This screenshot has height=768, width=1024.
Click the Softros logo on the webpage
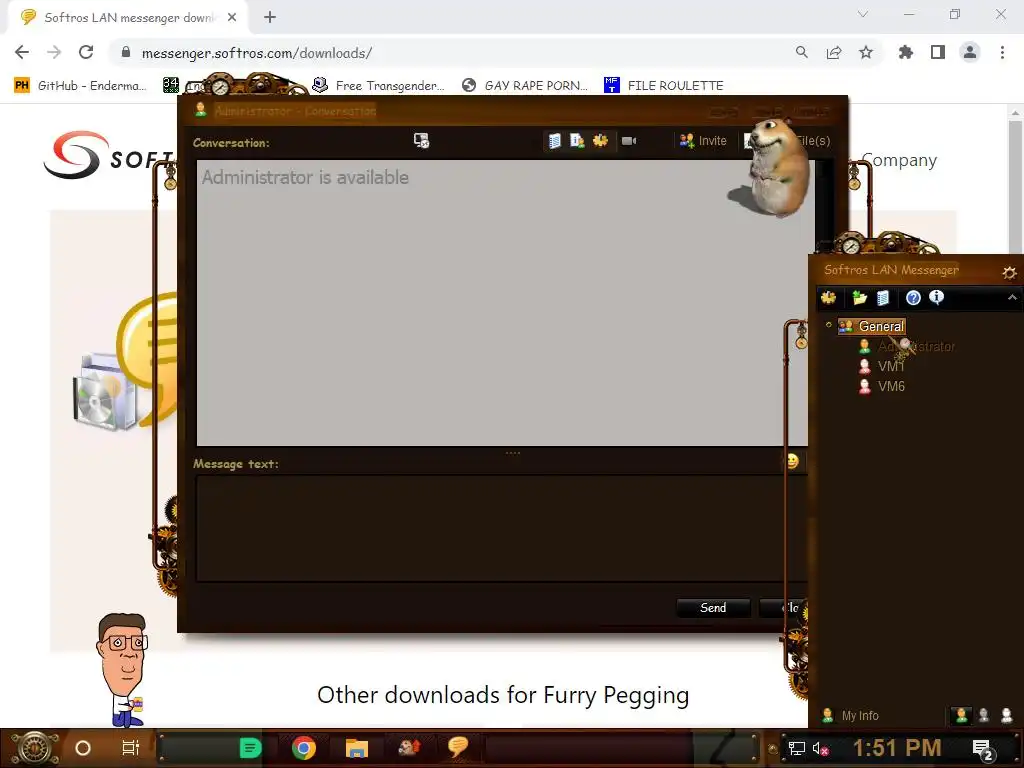(110, 155)
